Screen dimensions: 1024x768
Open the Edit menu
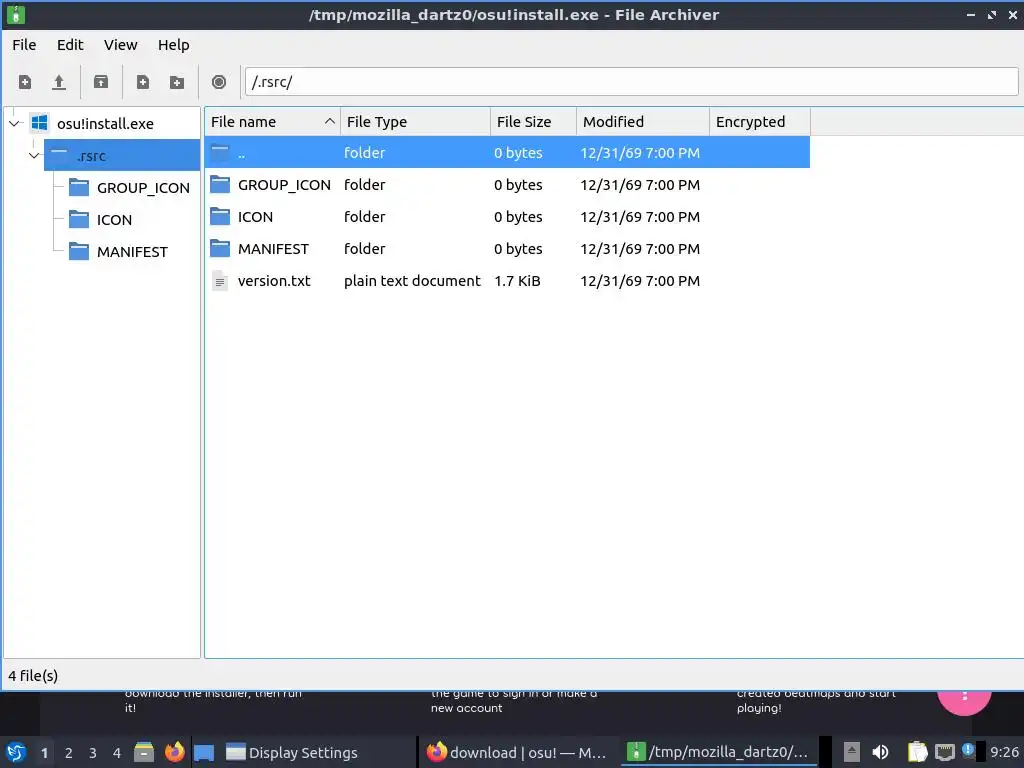(70, 45)
